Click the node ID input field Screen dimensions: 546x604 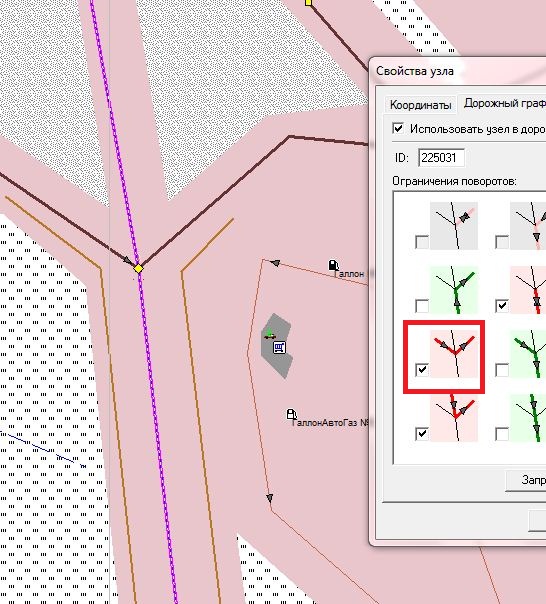(x=441, y=158)
